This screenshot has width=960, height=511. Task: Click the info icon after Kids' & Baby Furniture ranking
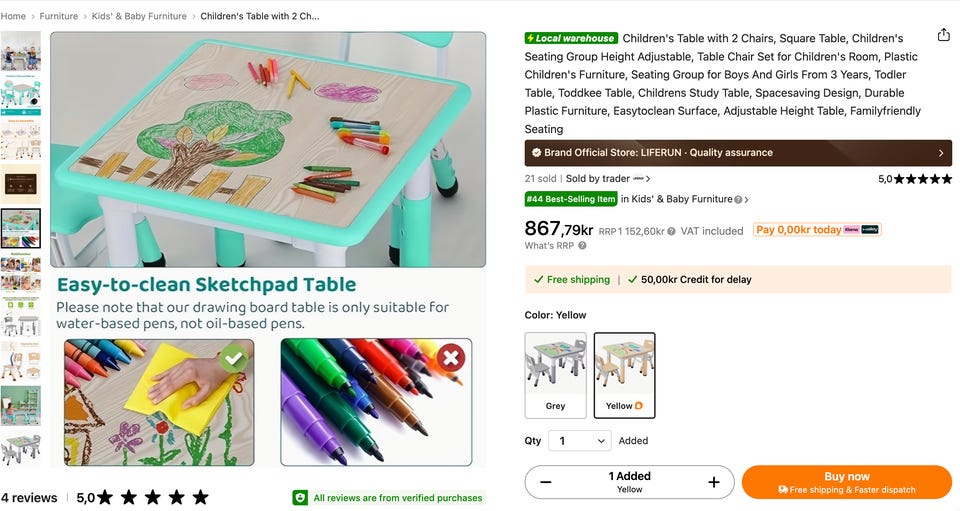tap(738, 200)
